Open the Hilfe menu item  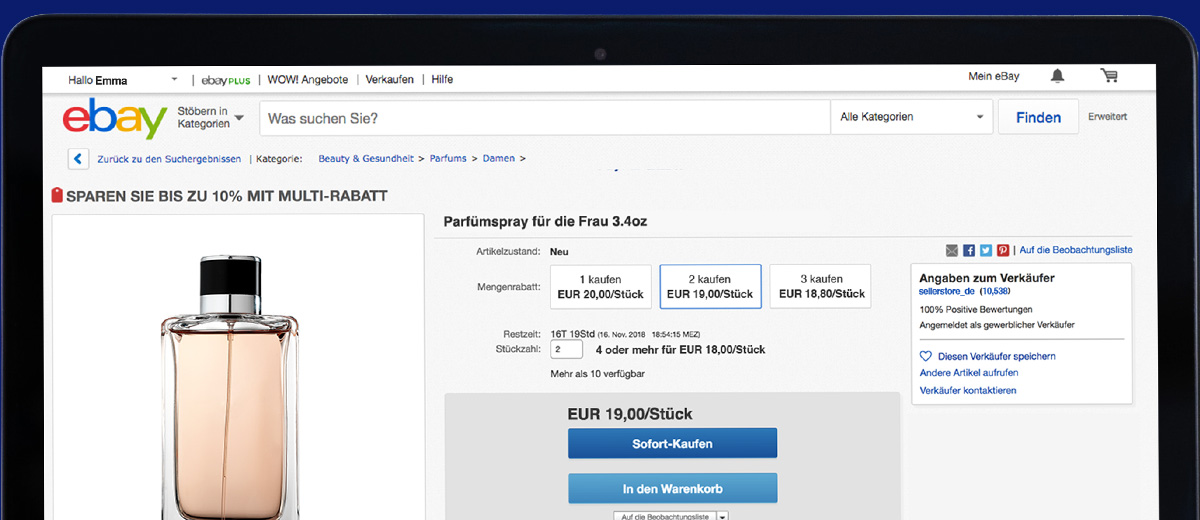442,80
